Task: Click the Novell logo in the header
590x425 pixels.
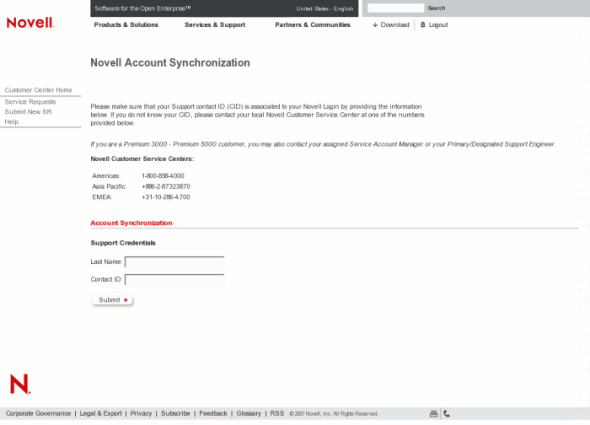Action: pyautogui.click(x=30, y=23)
